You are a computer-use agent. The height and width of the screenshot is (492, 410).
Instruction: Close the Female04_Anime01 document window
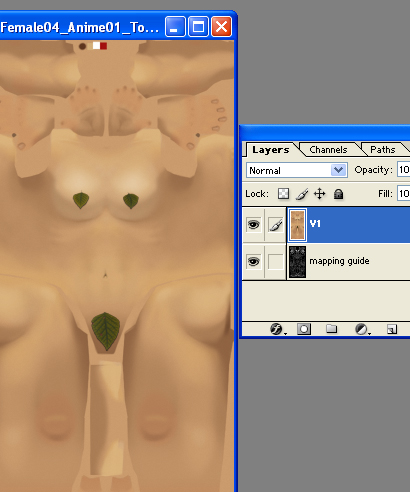[x=221, y=27]
